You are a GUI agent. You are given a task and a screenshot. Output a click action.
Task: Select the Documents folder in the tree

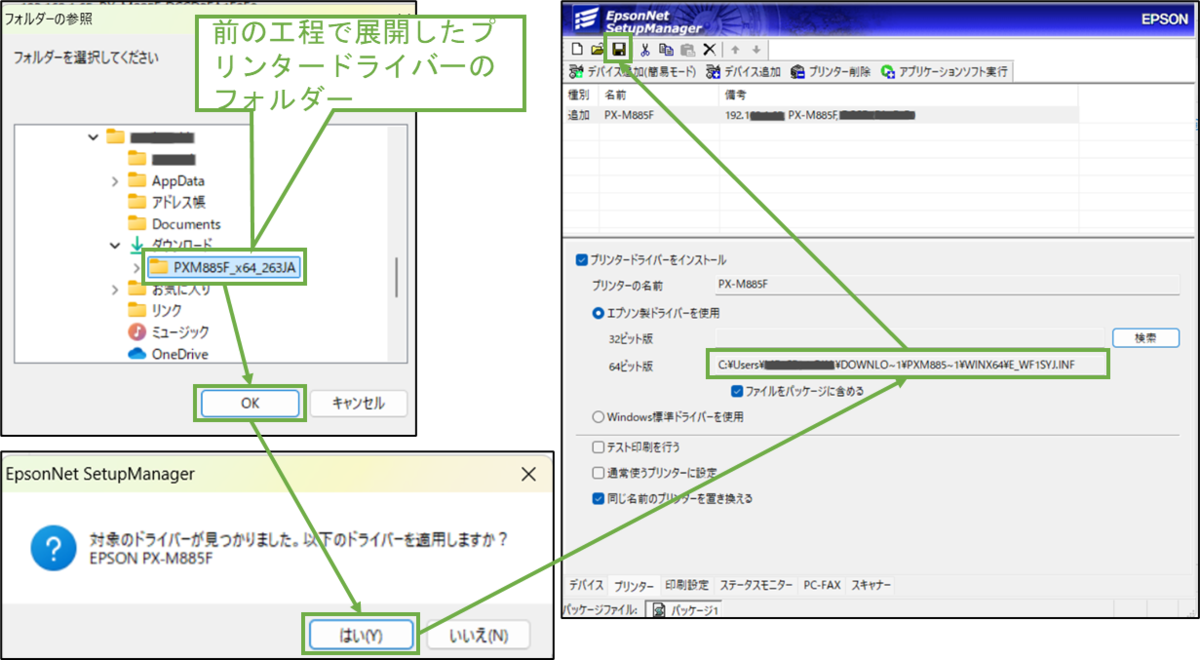click(174, 224)
